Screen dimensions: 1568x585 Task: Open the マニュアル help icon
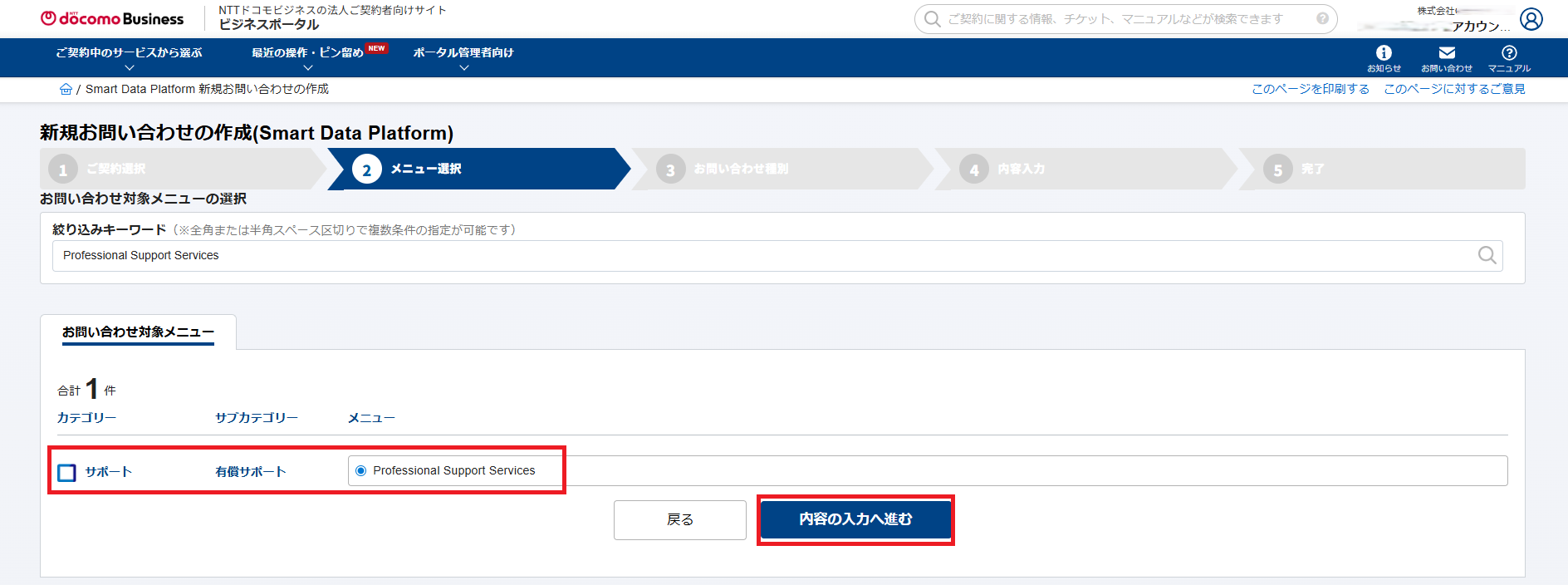pyautogui.click(x=1509, y=57)
